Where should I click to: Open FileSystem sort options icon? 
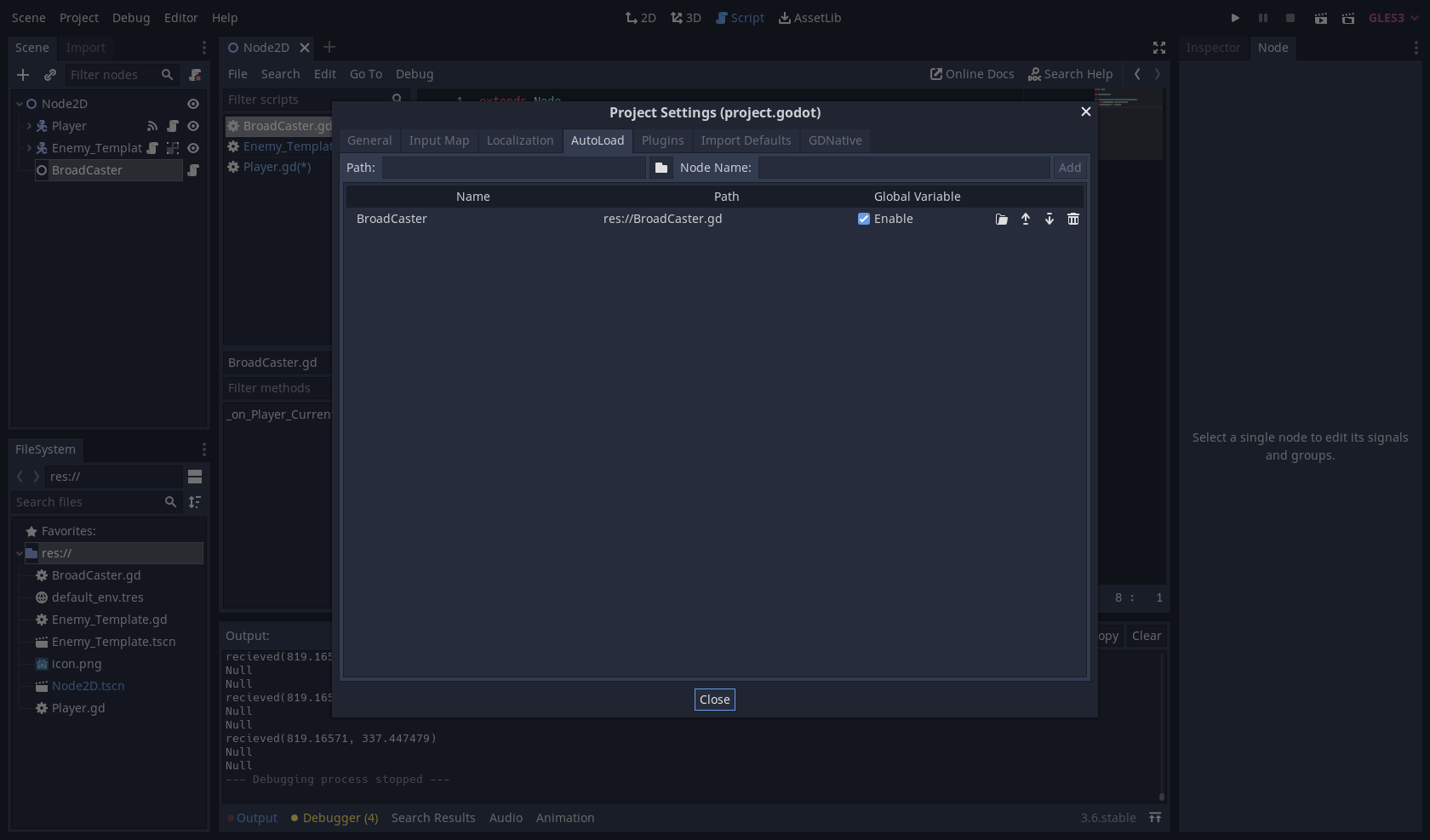(195, 502)
